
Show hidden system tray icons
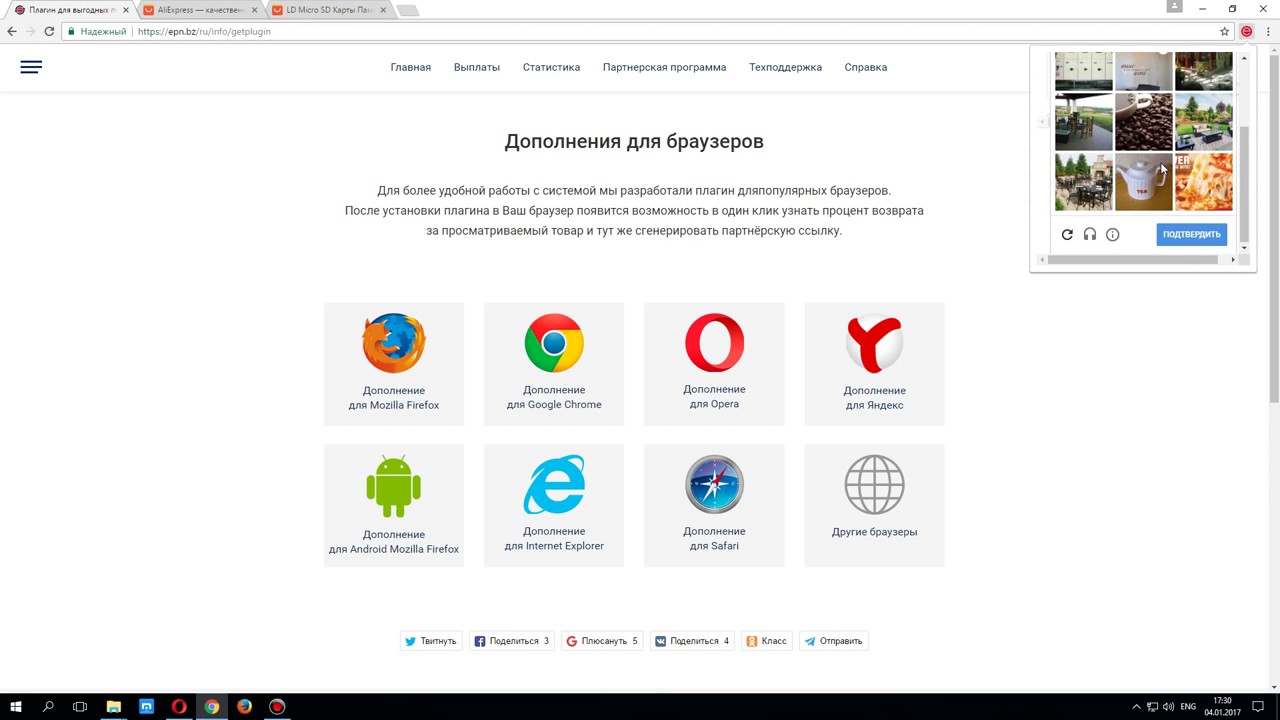(1136, 707)
